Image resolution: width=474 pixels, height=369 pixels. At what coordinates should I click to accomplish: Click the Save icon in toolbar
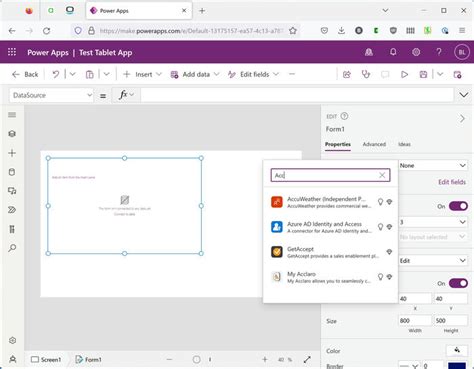click(x=423, y=74)
